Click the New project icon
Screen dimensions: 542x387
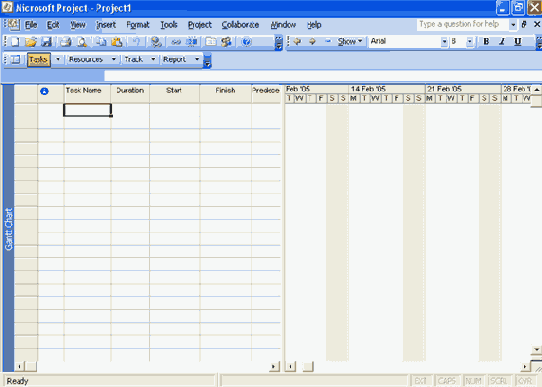coord(15,42)
